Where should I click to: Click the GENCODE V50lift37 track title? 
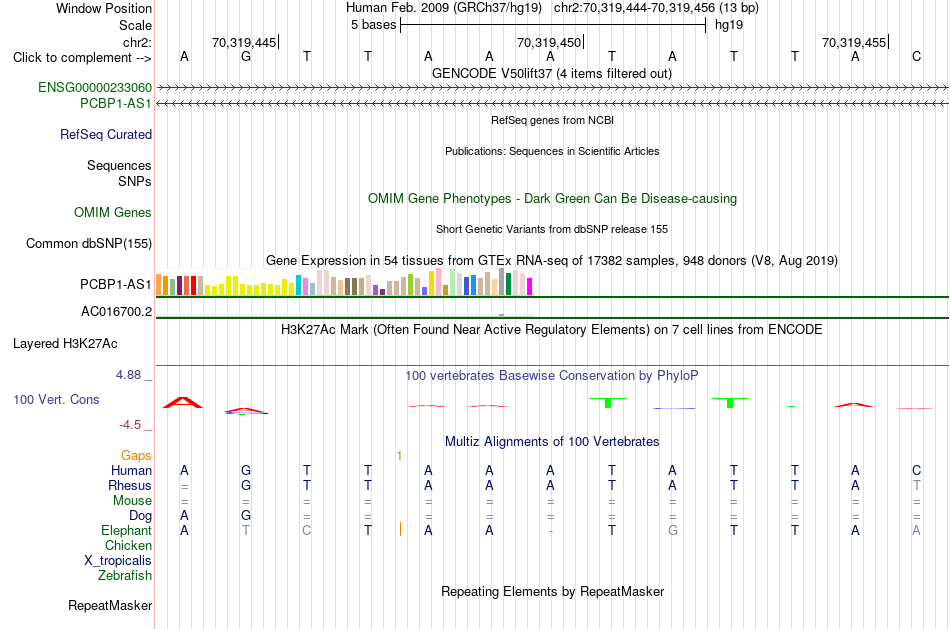point(552,73)
